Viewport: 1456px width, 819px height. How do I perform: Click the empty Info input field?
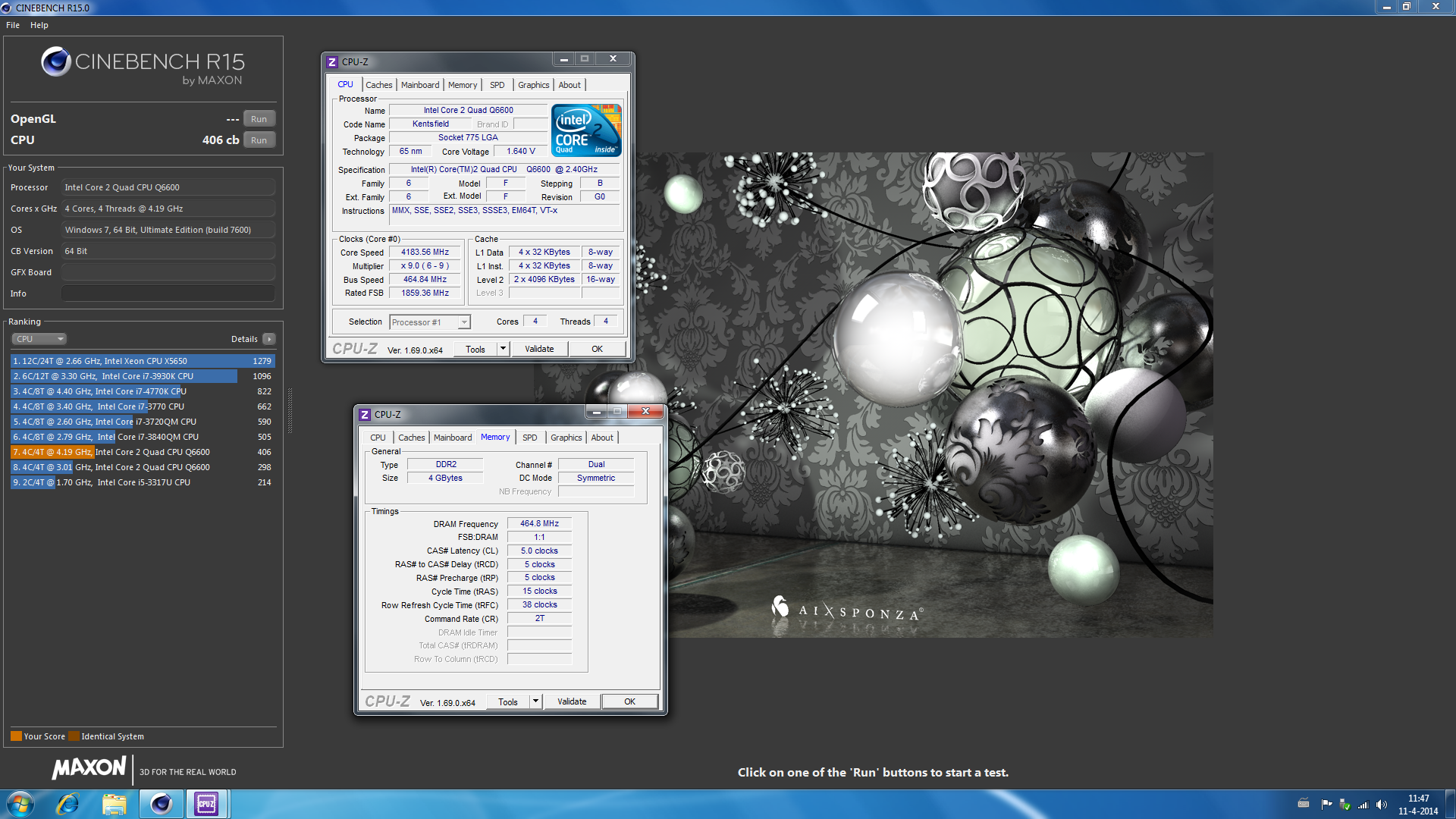point(168,293)
